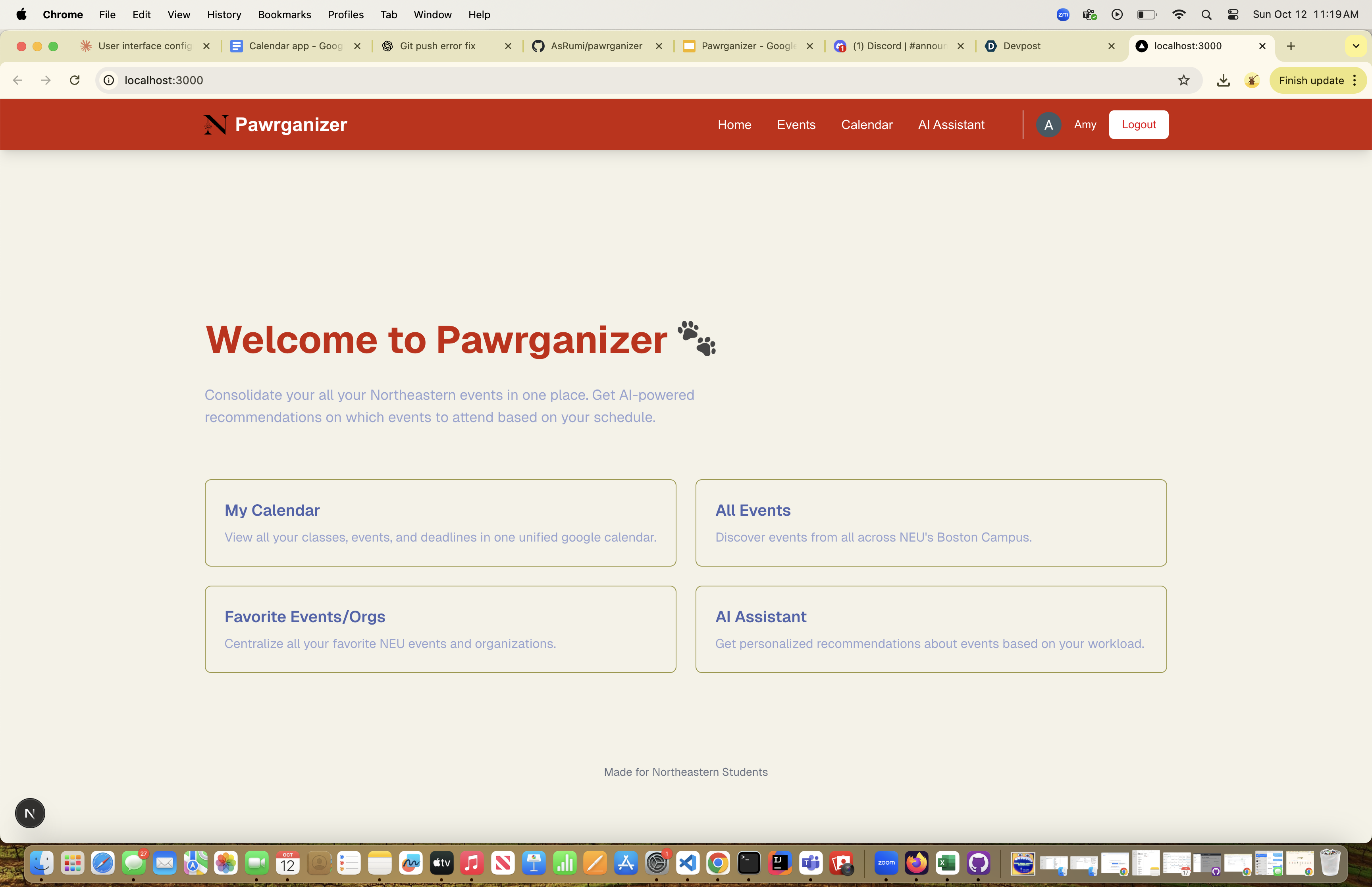Click the Logout button
This screenshot has height=887, width=1372.
click(x=1138, y=124)
